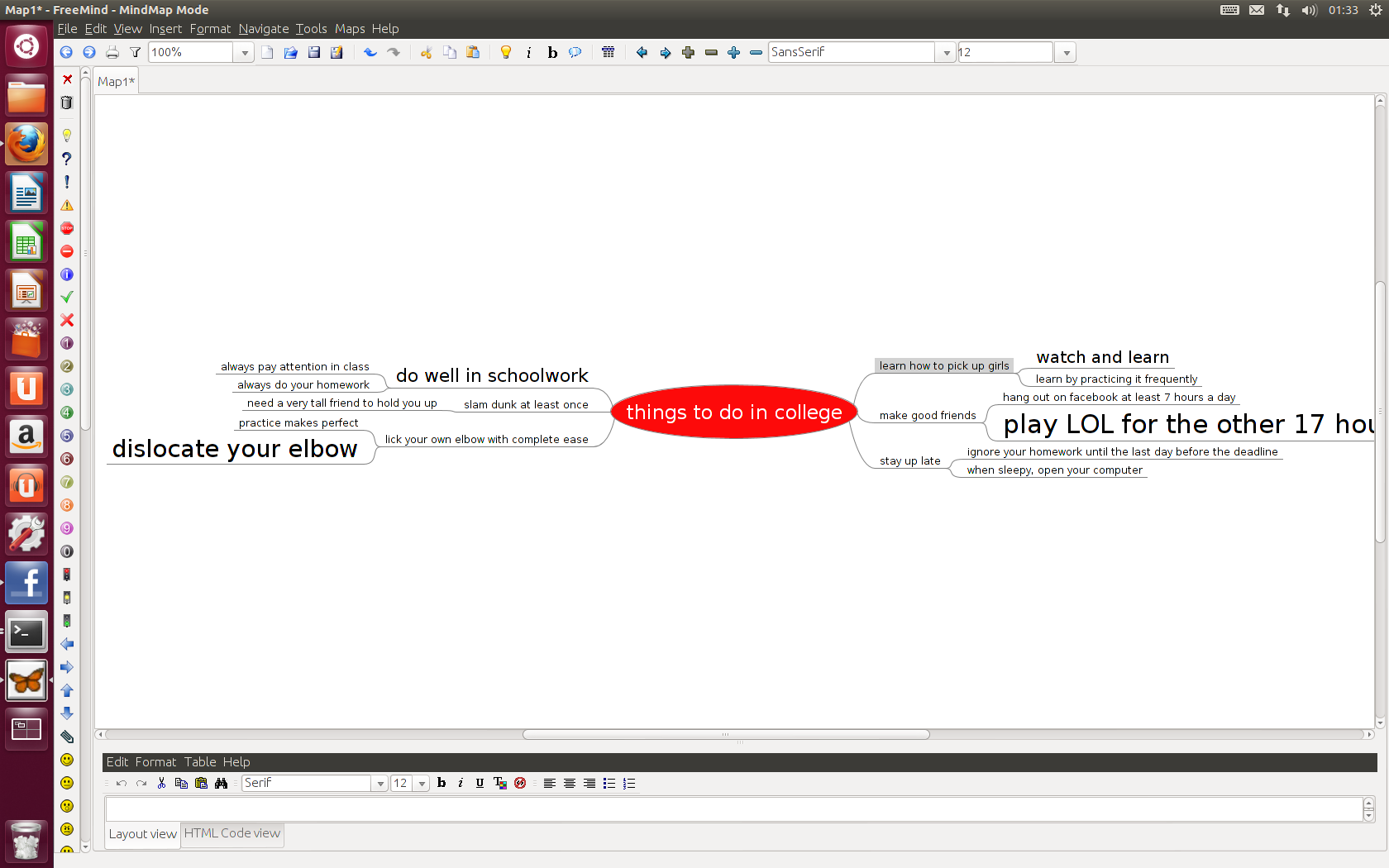Select the central 'things to do in college' node
The width and height of the screenshot is (1389, 868).
pyautogui.click(x=733, y=412)
